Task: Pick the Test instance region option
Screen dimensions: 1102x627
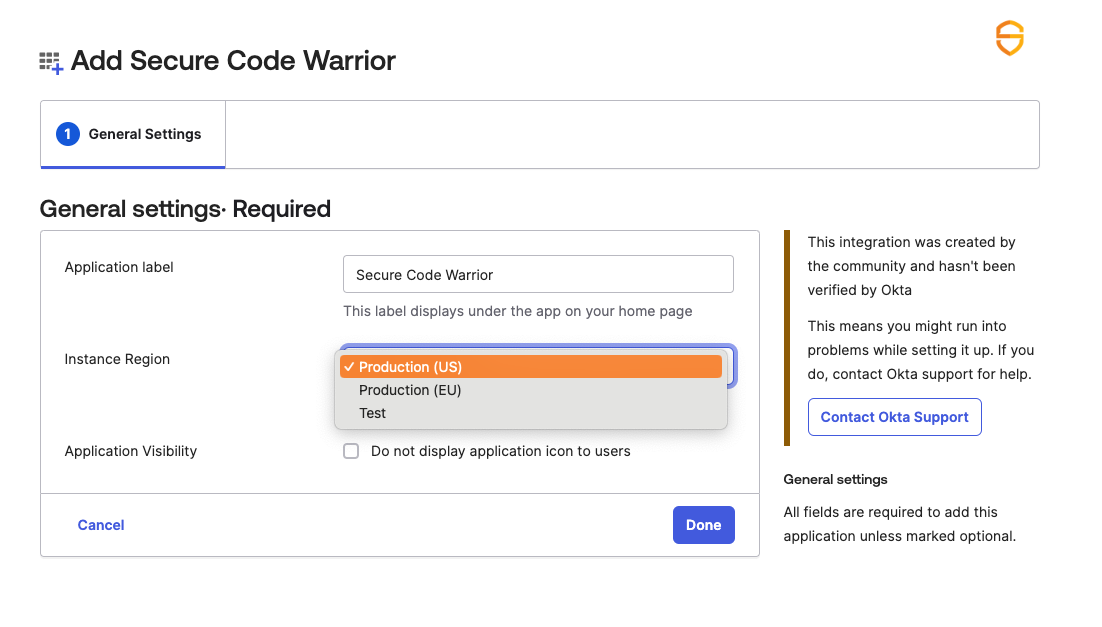Action: 531,413
